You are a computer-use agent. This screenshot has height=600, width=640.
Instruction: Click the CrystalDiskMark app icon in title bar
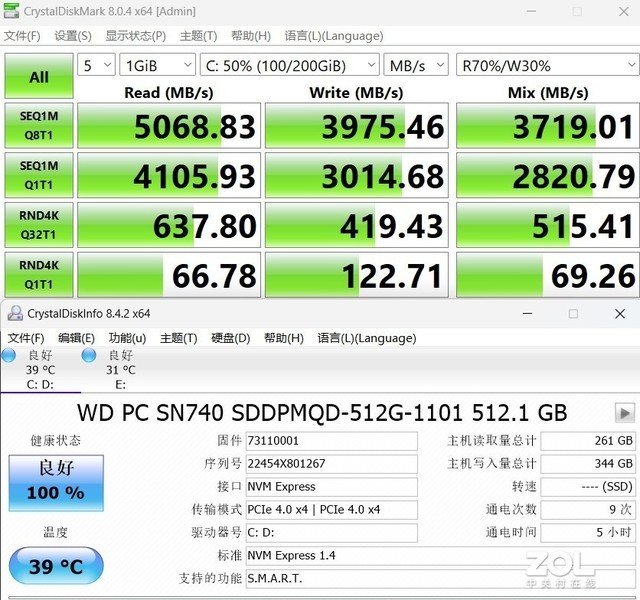[x=11, y=11]
